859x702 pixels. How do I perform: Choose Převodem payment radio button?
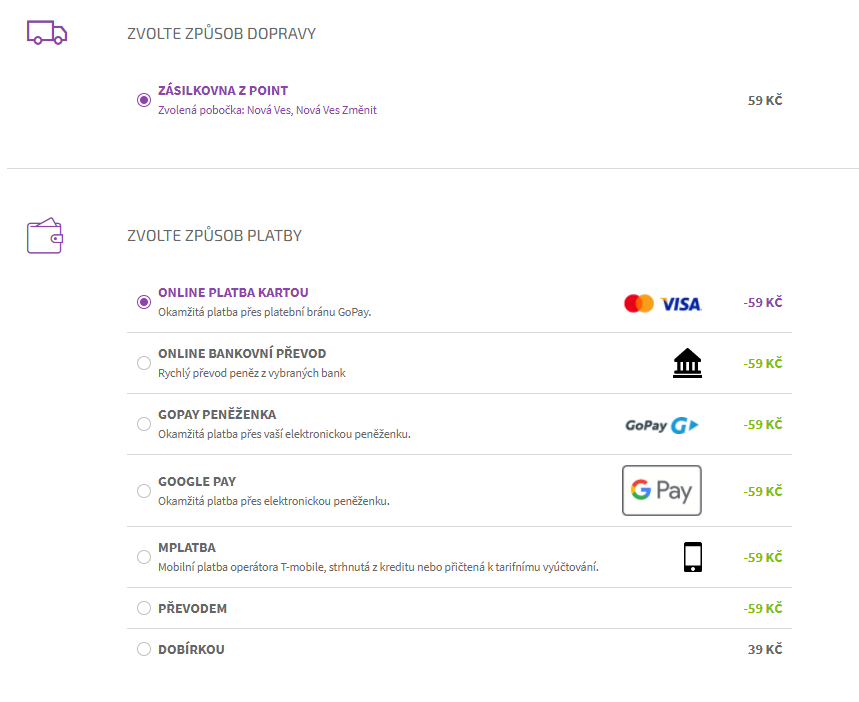pos(144,608)
